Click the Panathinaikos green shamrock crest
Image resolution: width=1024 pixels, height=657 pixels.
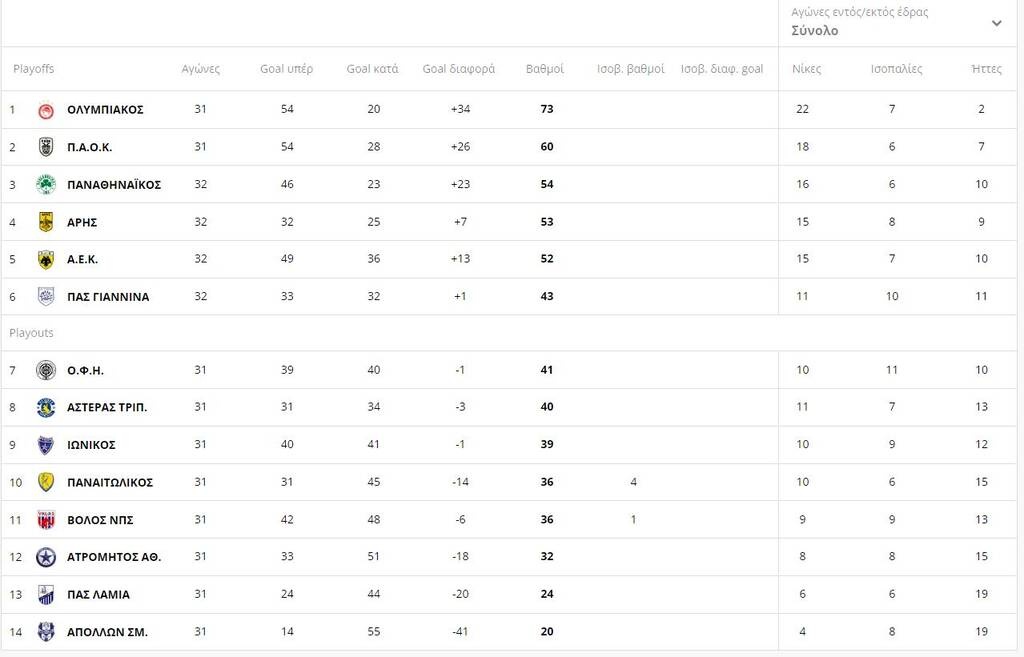pos(46,185)
